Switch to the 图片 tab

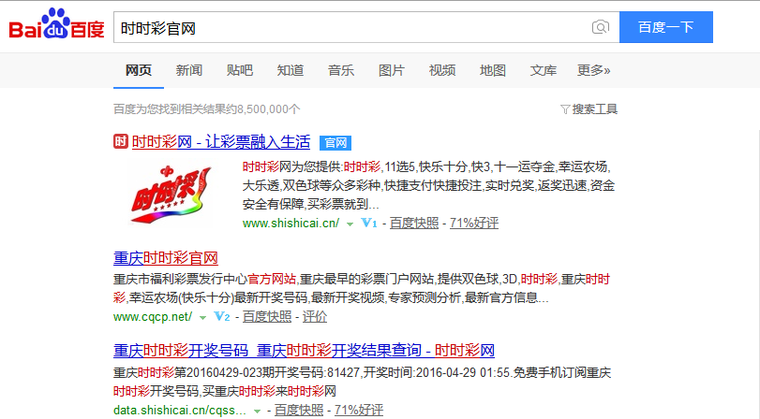[391, 70]
